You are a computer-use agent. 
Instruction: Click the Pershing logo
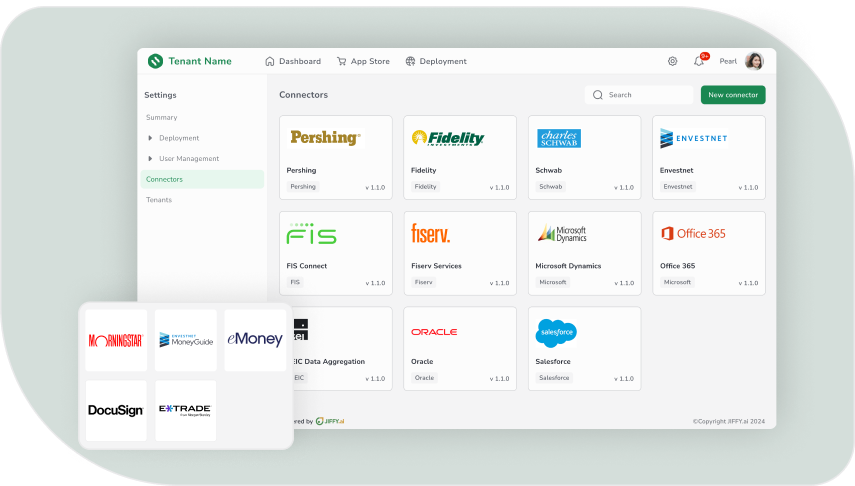pyautogui.click(x=326, y=137)
